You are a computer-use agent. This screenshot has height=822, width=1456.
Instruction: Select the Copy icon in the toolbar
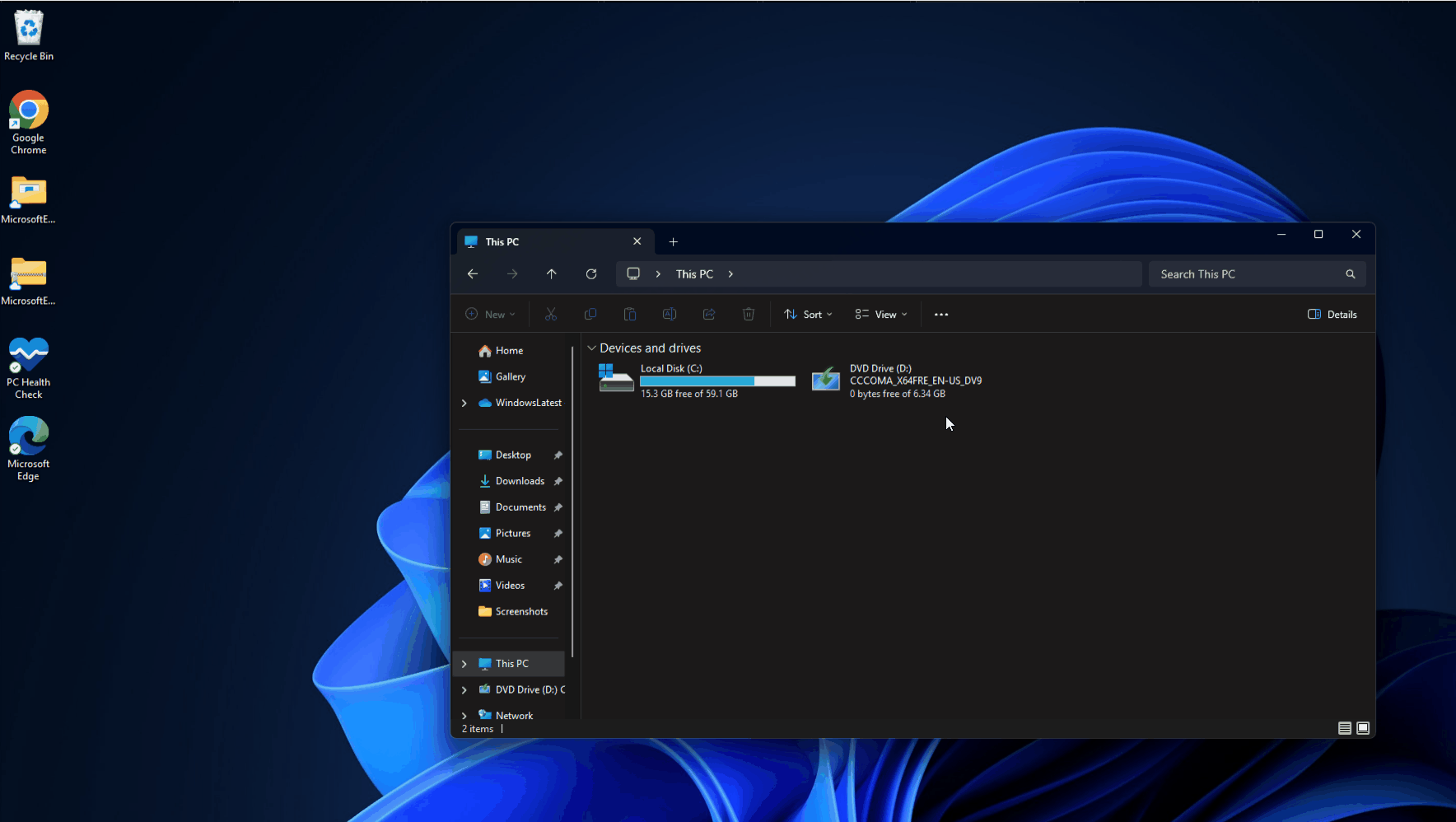[590, 314]
